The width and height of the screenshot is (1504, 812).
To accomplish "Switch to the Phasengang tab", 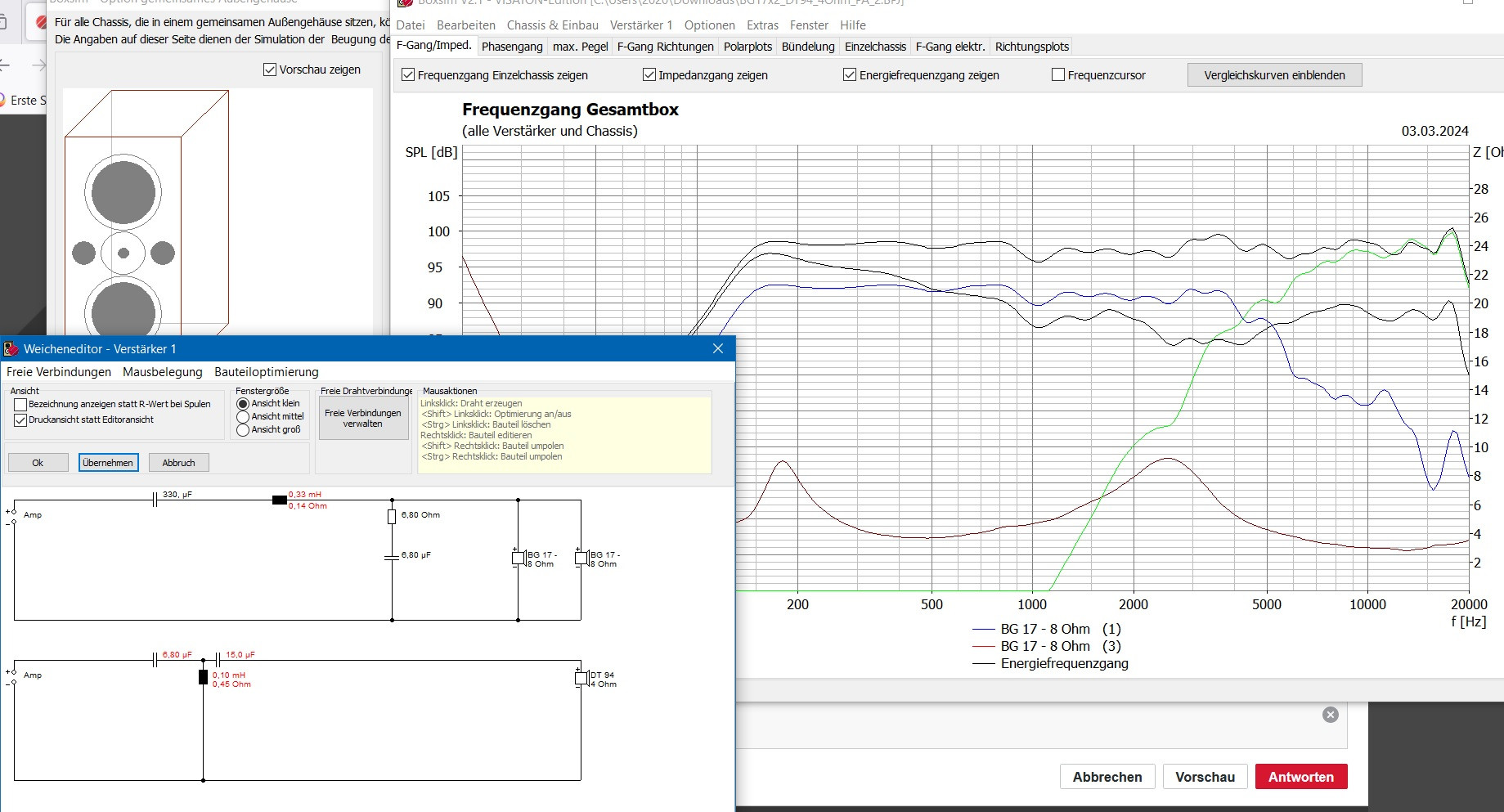I will tap(512, 47).
